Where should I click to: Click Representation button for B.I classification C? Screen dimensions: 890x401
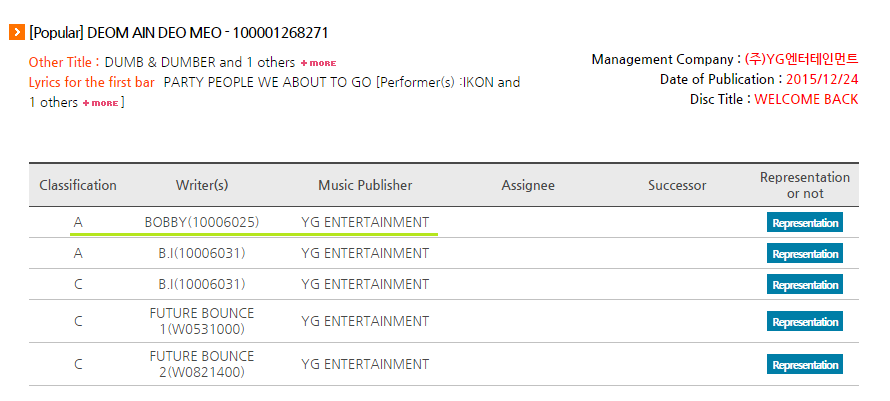pyautogui.click(x=804, y=285)
